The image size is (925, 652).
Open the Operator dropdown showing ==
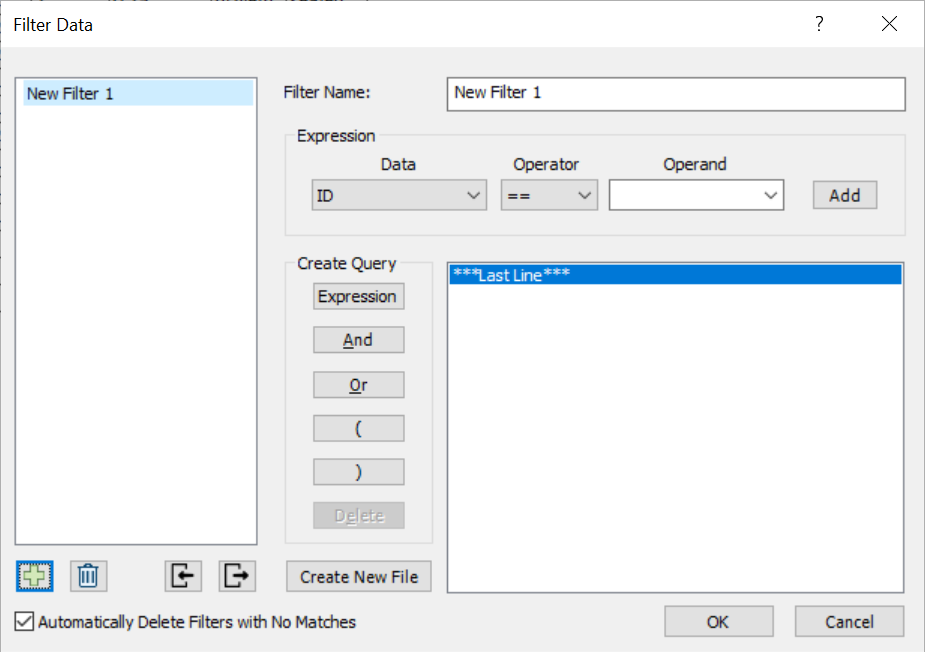click(548, 195)
